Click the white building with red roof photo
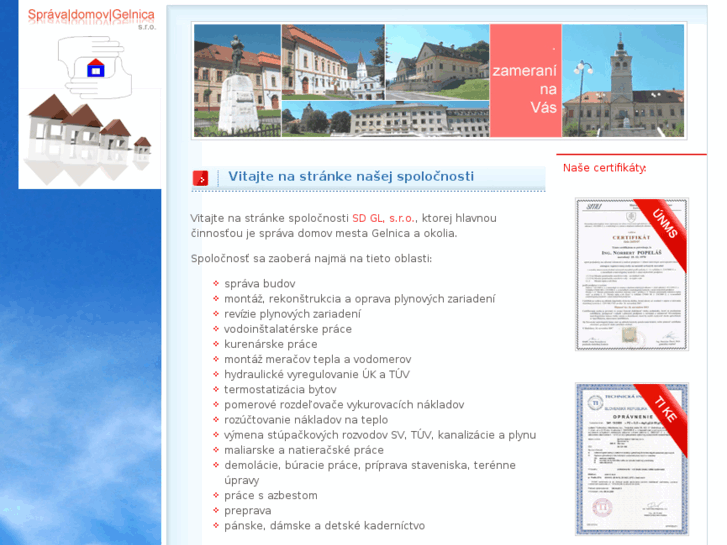Image resolution: width=727 pixels, height=545 pixels. pyautogui.click(x=333, y=62)
